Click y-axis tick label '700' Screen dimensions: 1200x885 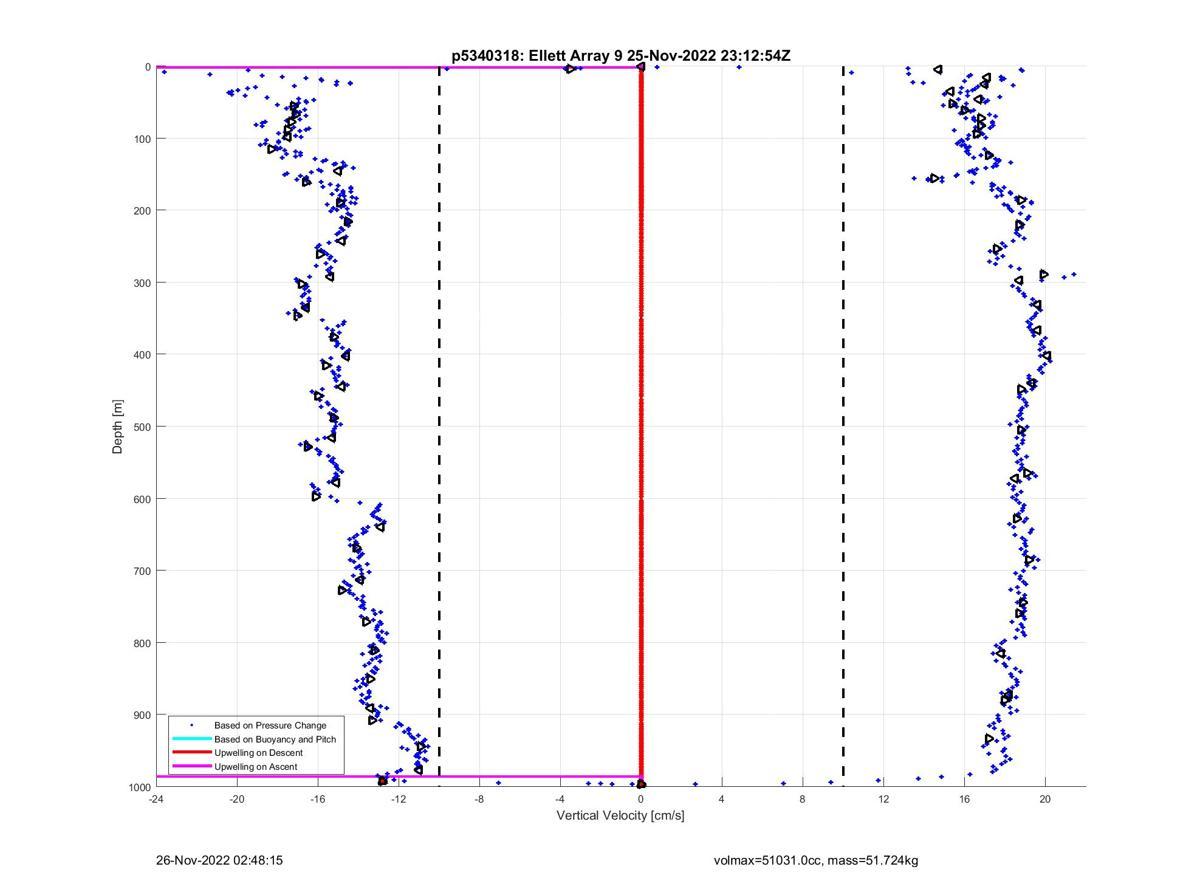(141, 570)
